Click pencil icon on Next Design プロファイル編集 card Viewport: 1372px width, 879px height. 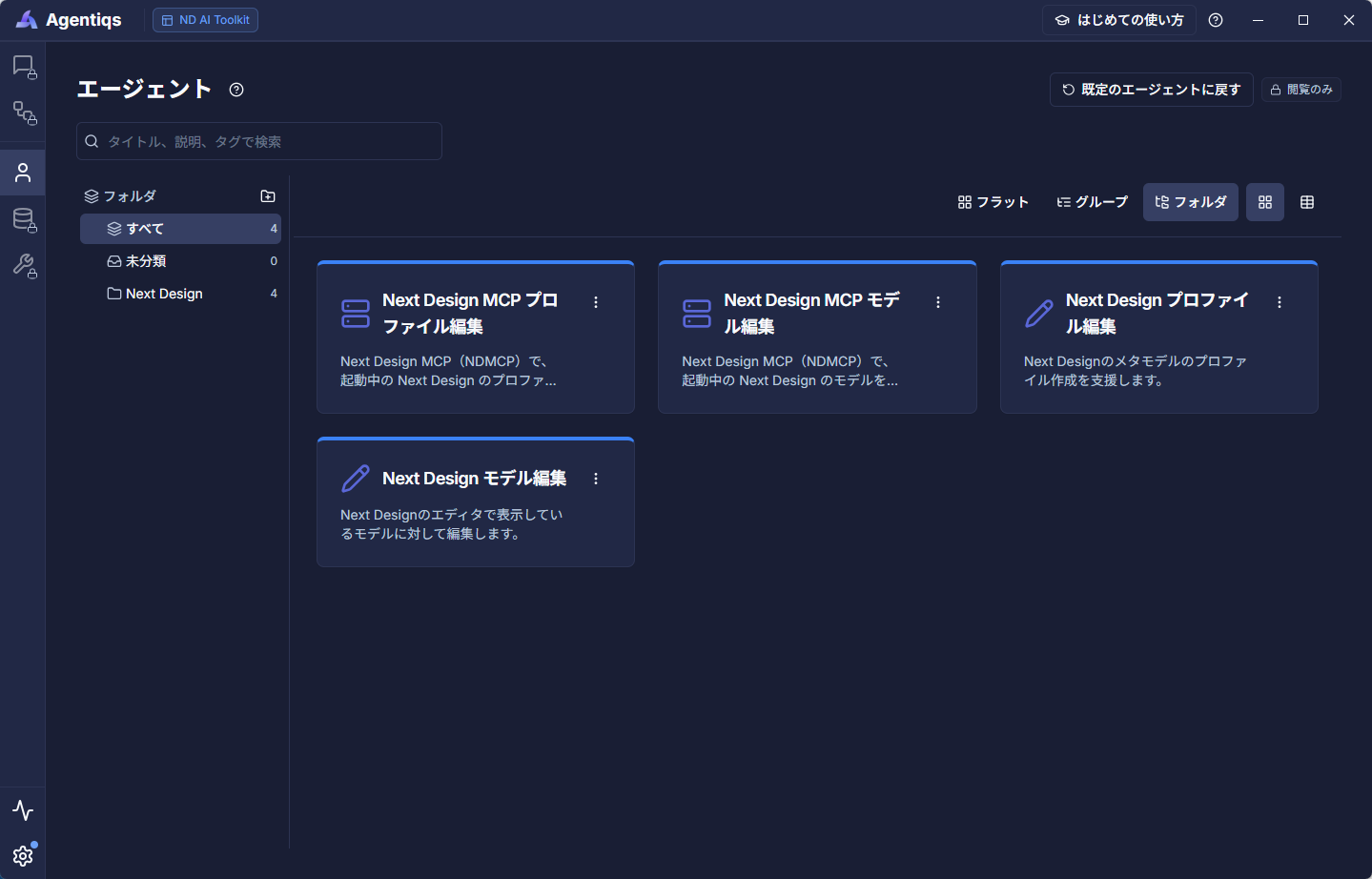click(1039, 314)
